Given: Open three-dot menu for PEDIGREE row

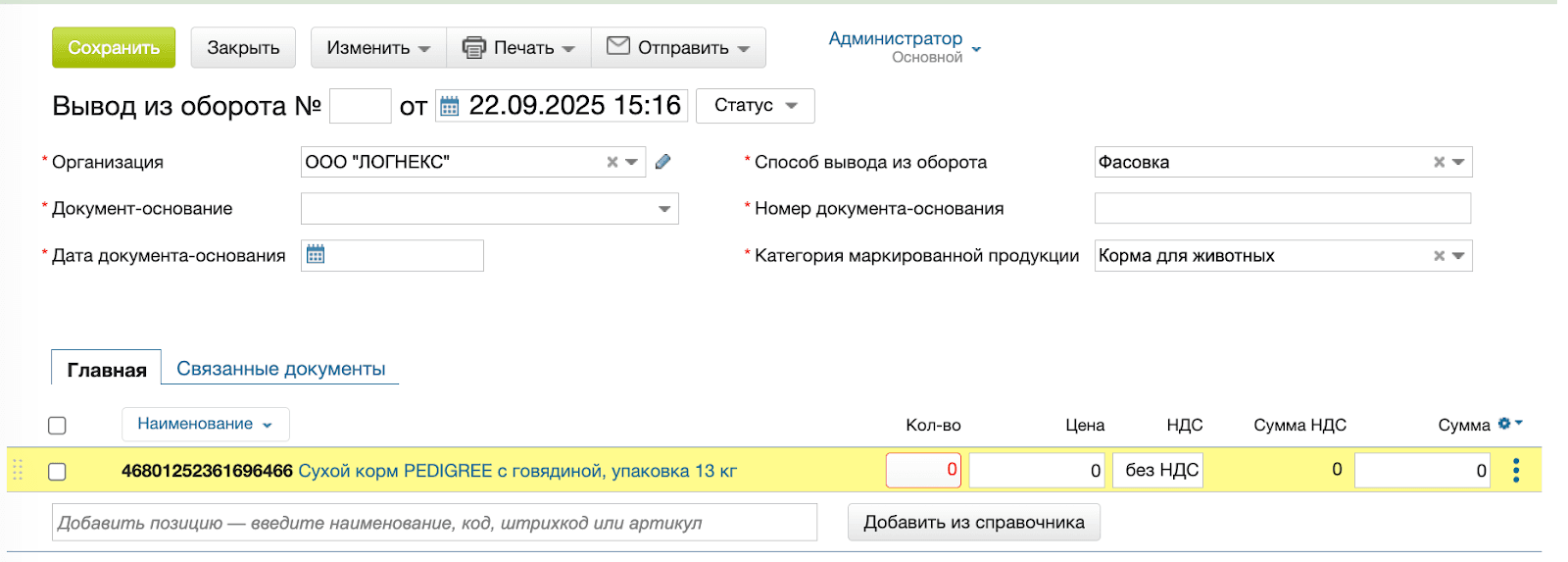Looking at the screenshot, I should pyautogui.click(x=1516, y=471).
